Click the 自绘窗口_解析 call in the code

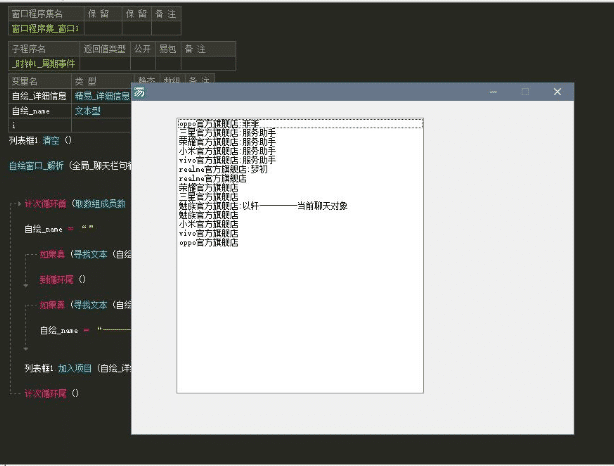tap(36, 166)
